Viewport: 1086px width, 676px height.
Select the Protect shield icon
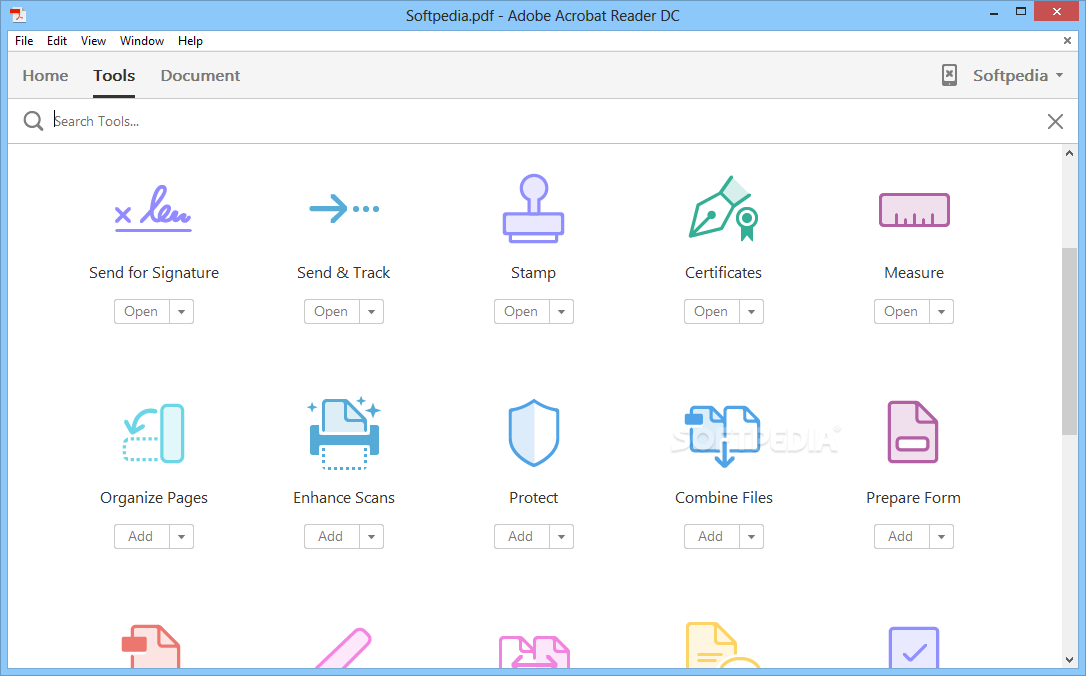533,433
